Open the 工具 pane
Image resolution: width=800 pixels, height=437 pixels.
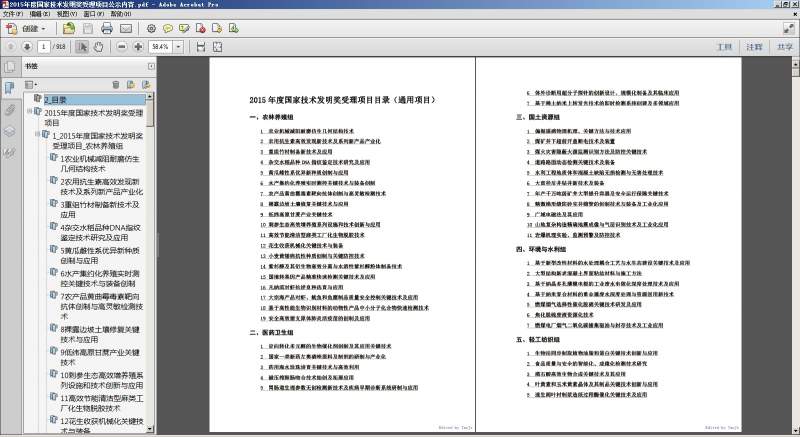coord(724,47)
